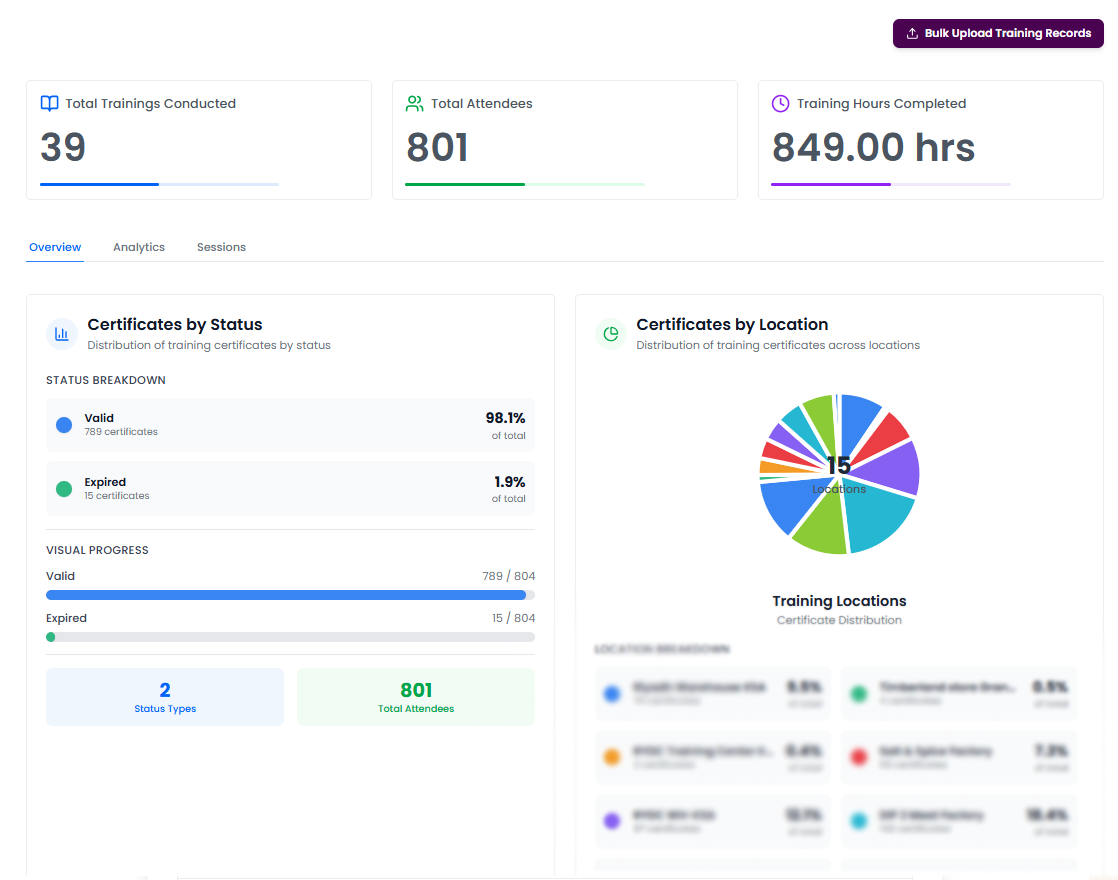Screen dimensions: 1118x880
Task: Open the Total Trainings Conducted card
Action: click(x=199, y=140)
